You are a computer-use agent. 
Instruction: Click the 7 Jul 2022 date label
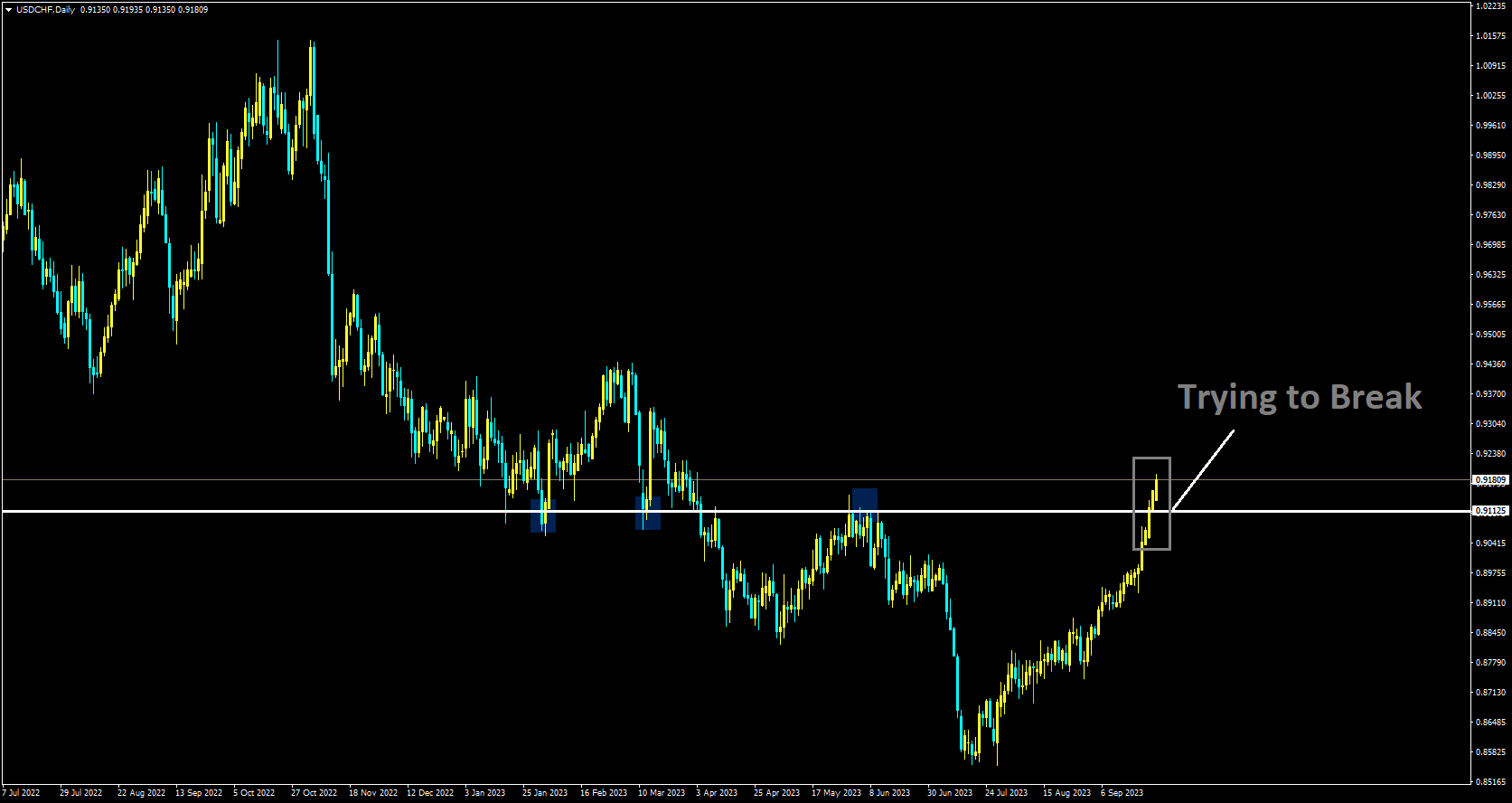[21, 793]
